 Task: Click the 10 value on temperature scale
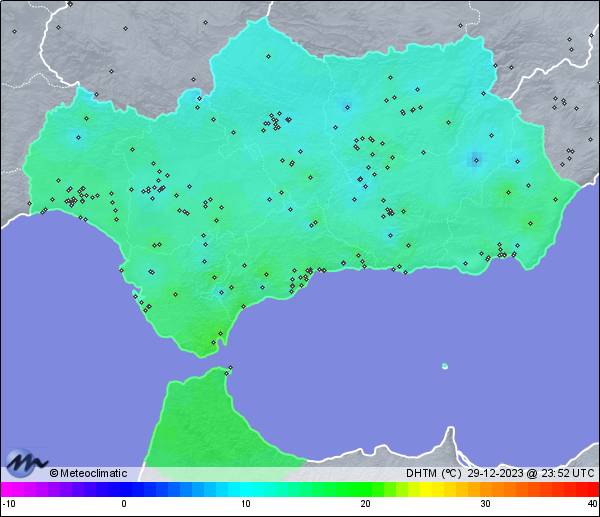(x=246, y=504)
